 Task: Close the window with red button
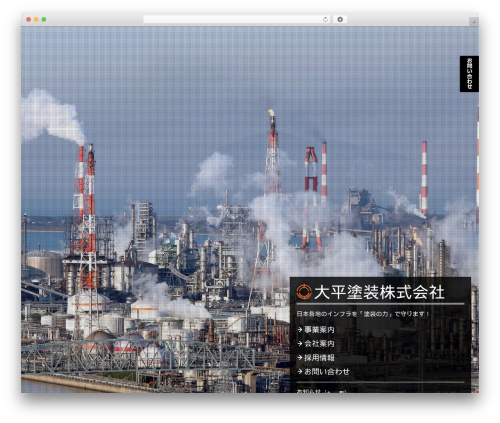pyautogui.click(x=29, y=20)
